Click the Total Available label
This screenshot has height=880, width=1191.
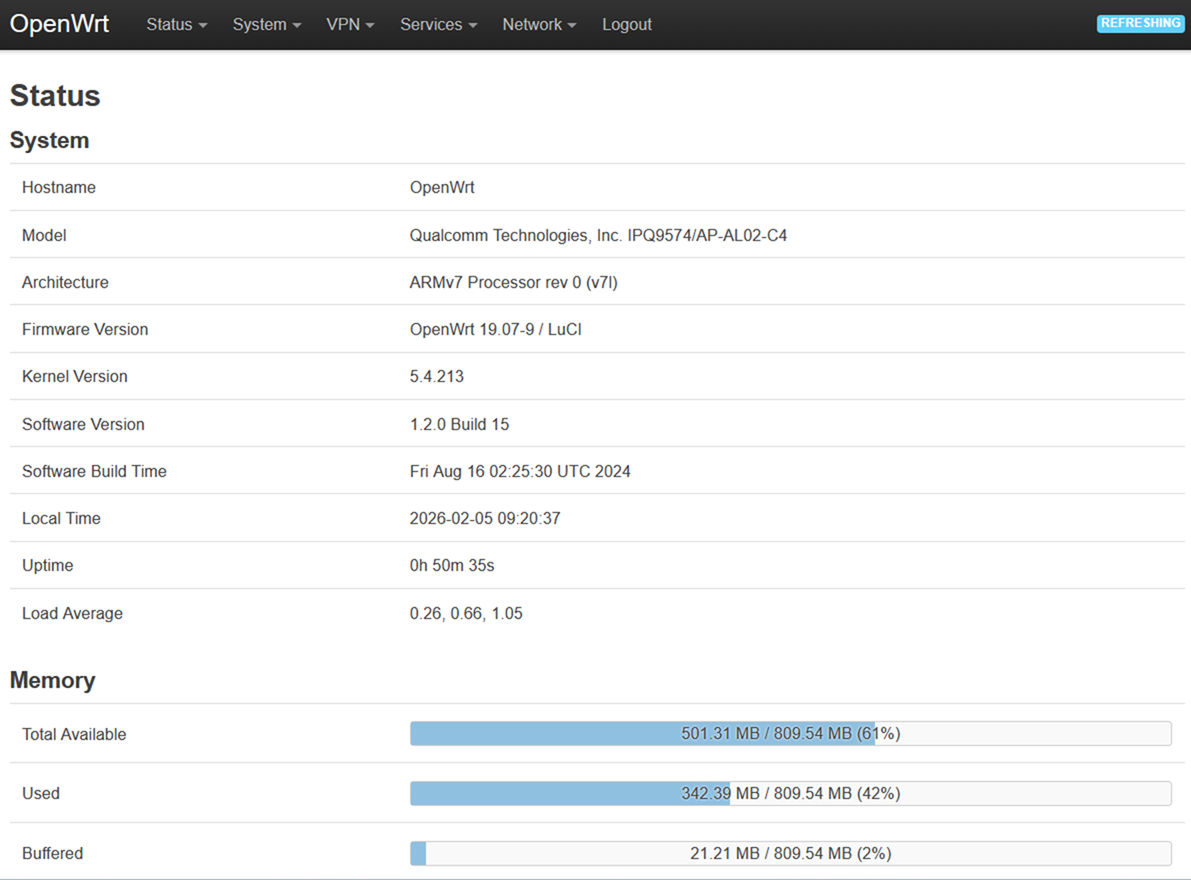pyautogui.click(x=74, y=734)
